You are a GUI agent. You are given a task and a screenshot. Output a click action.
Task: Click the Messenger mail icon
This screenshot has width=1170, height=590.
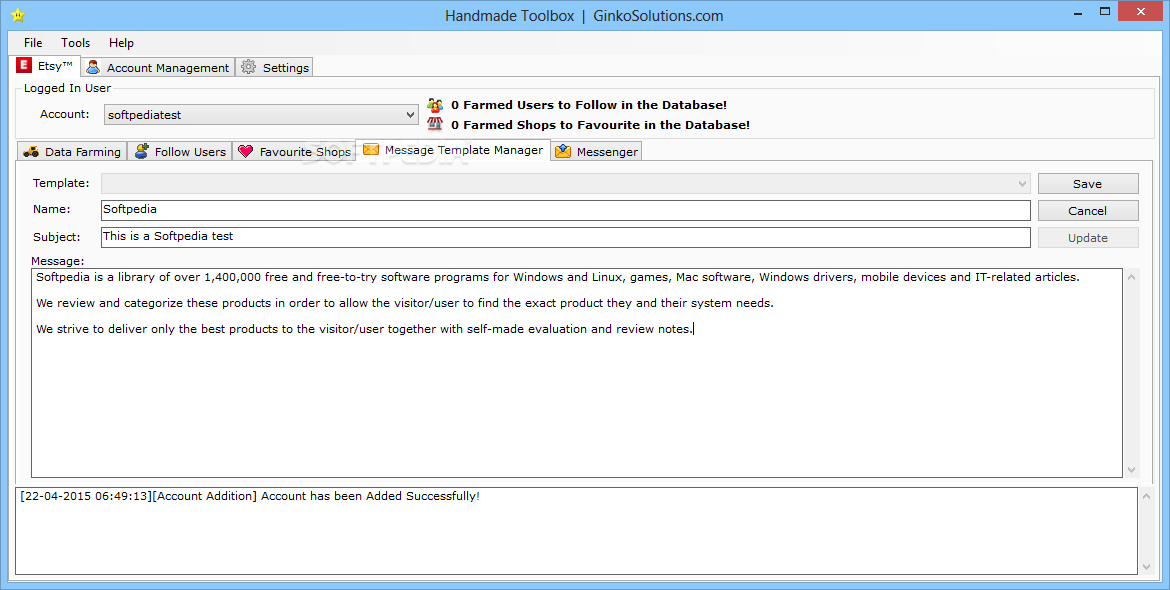click(x=563, y=151)
